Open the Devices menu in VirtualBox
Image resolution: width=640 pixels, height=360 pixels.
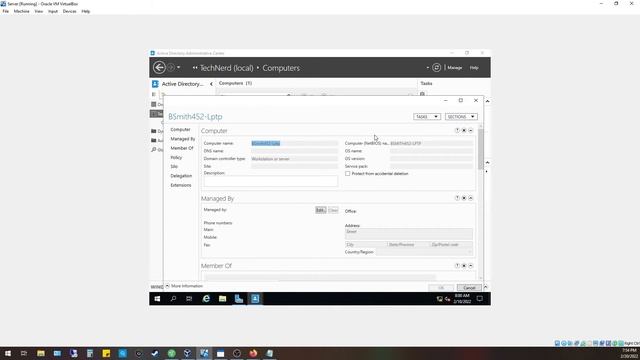69,11
